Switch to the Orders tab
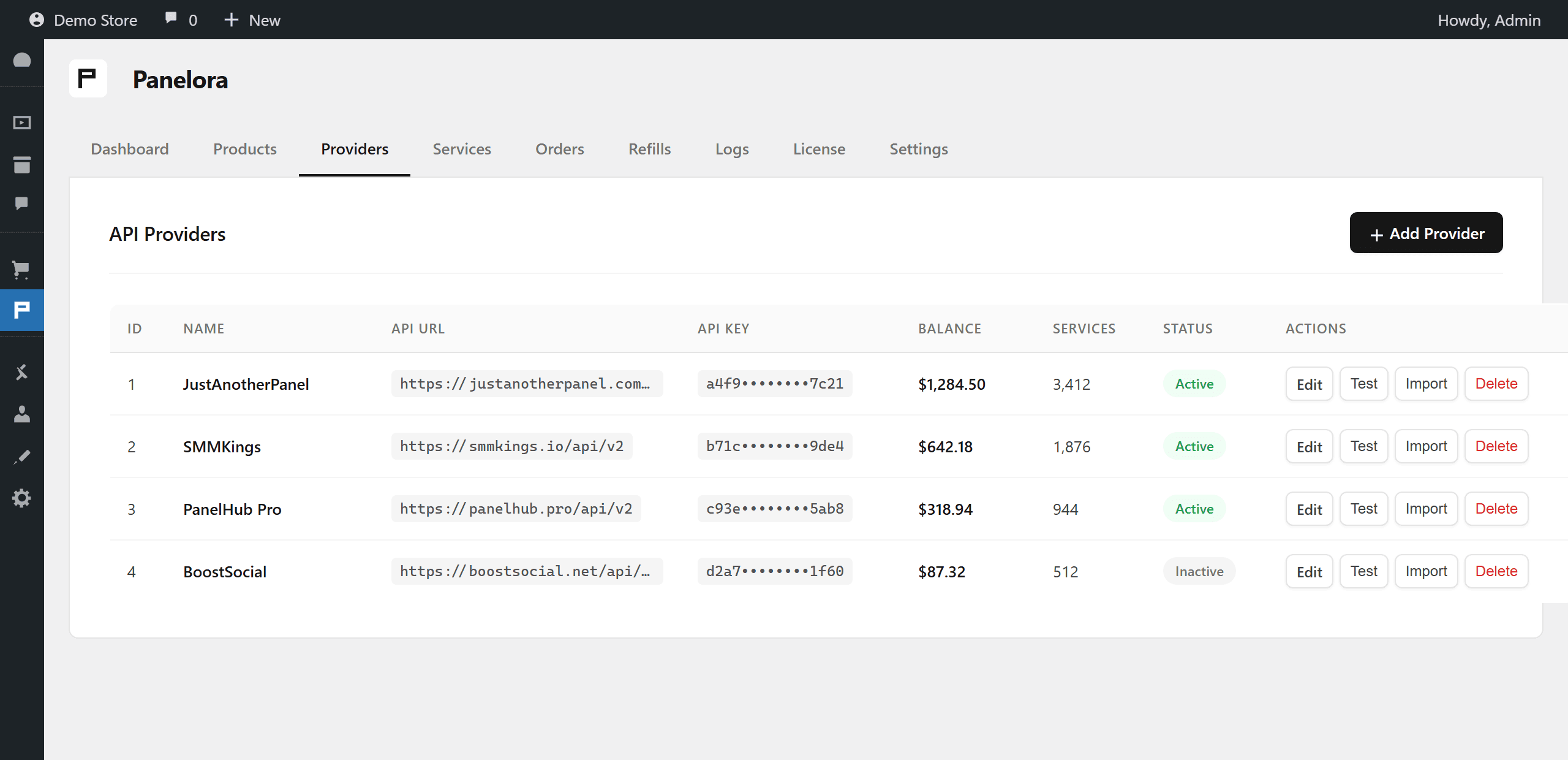 pyautogui.click(x=560, y=149)
